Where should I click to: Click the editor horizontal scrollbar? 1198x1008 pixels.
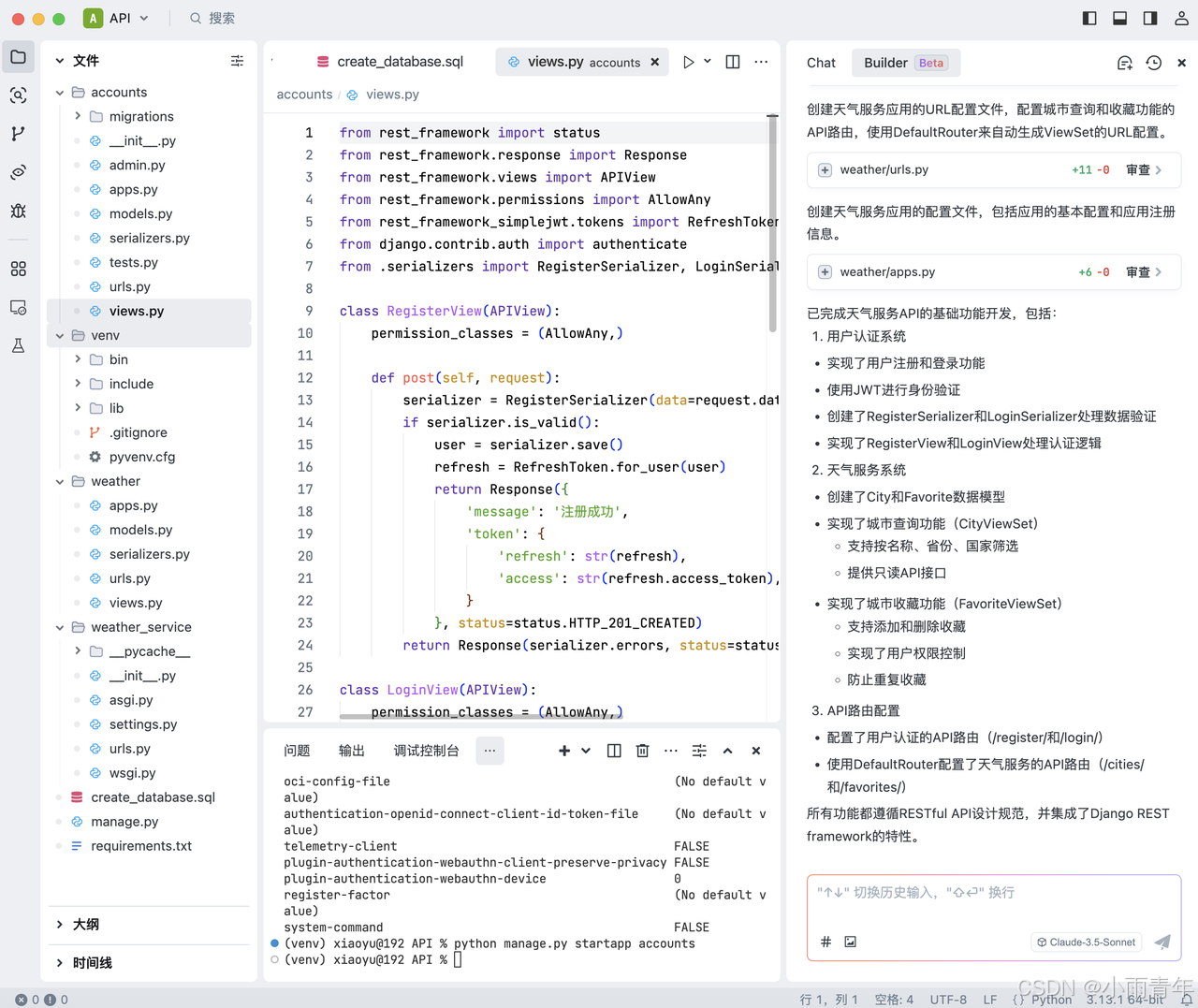[x=481, y=716]
